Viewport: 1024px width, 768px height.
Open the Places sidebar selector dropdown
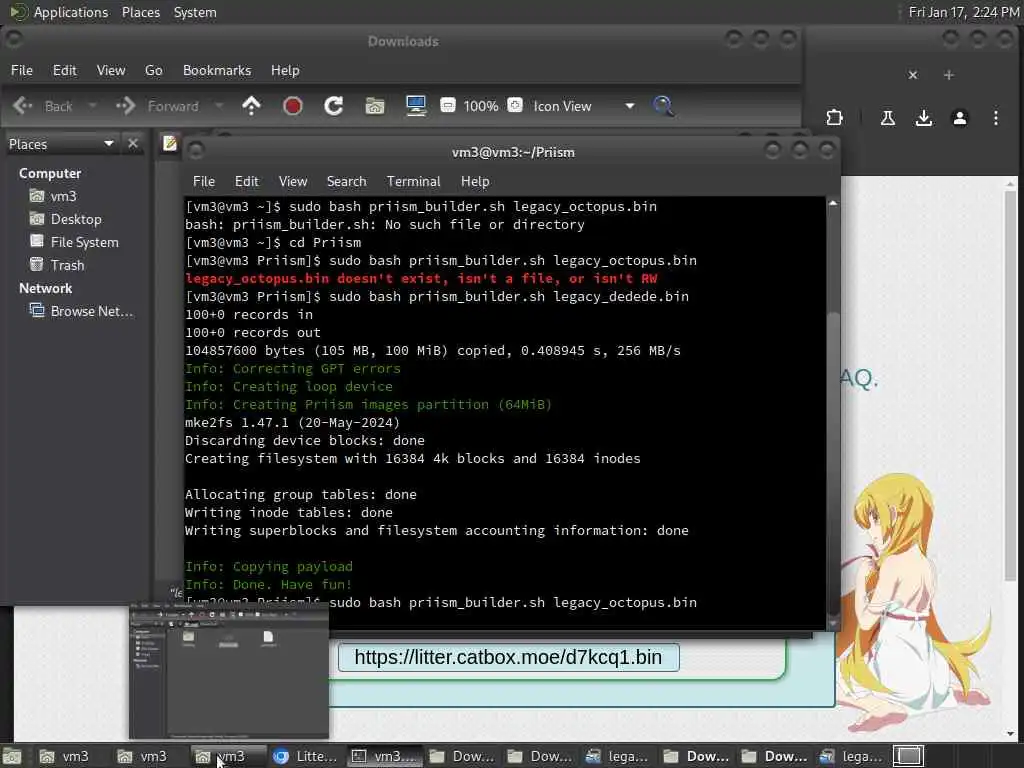(61, 144)
